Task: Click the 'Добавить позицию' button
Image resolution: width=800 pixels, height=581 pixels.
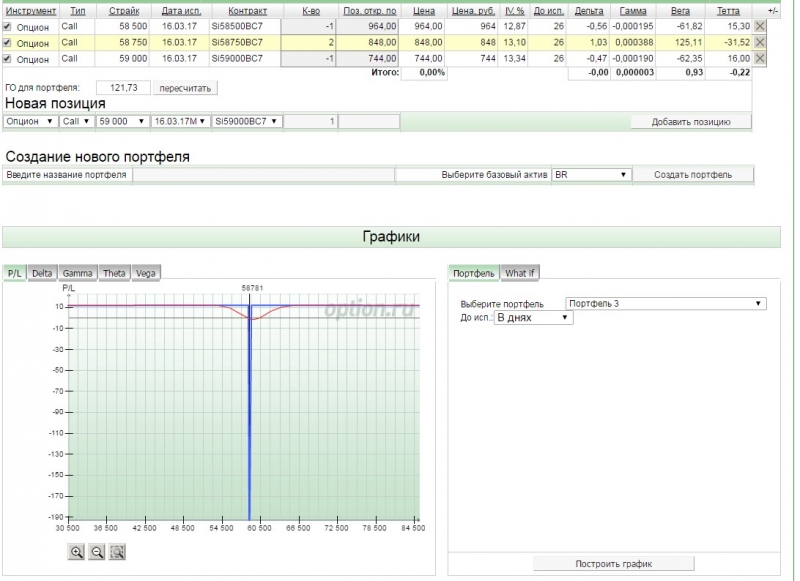Action: coord(692,121)
